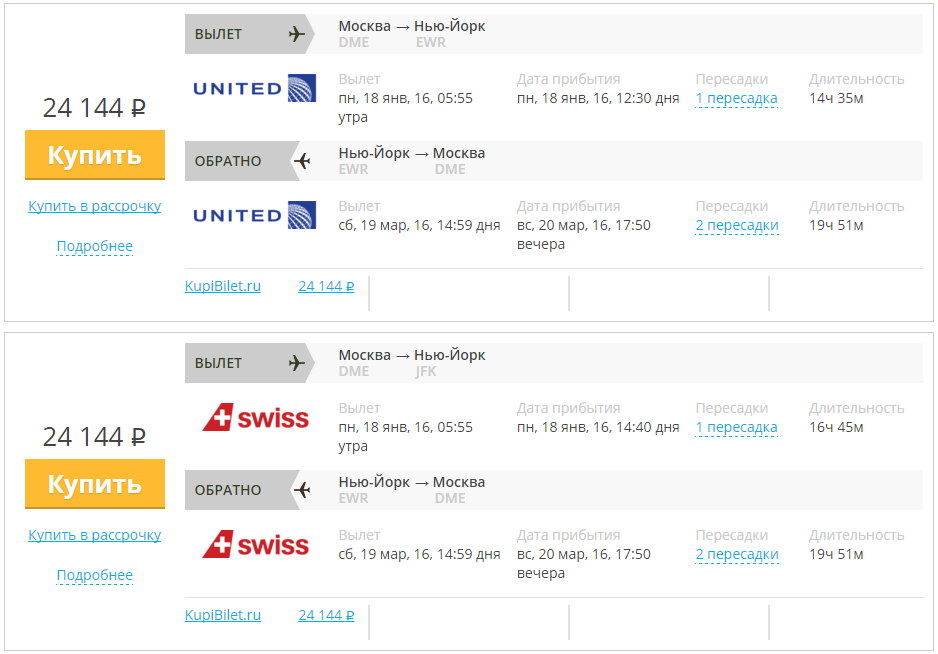
Task: Click the United logo on the return flight
Action: coord(254,215)
